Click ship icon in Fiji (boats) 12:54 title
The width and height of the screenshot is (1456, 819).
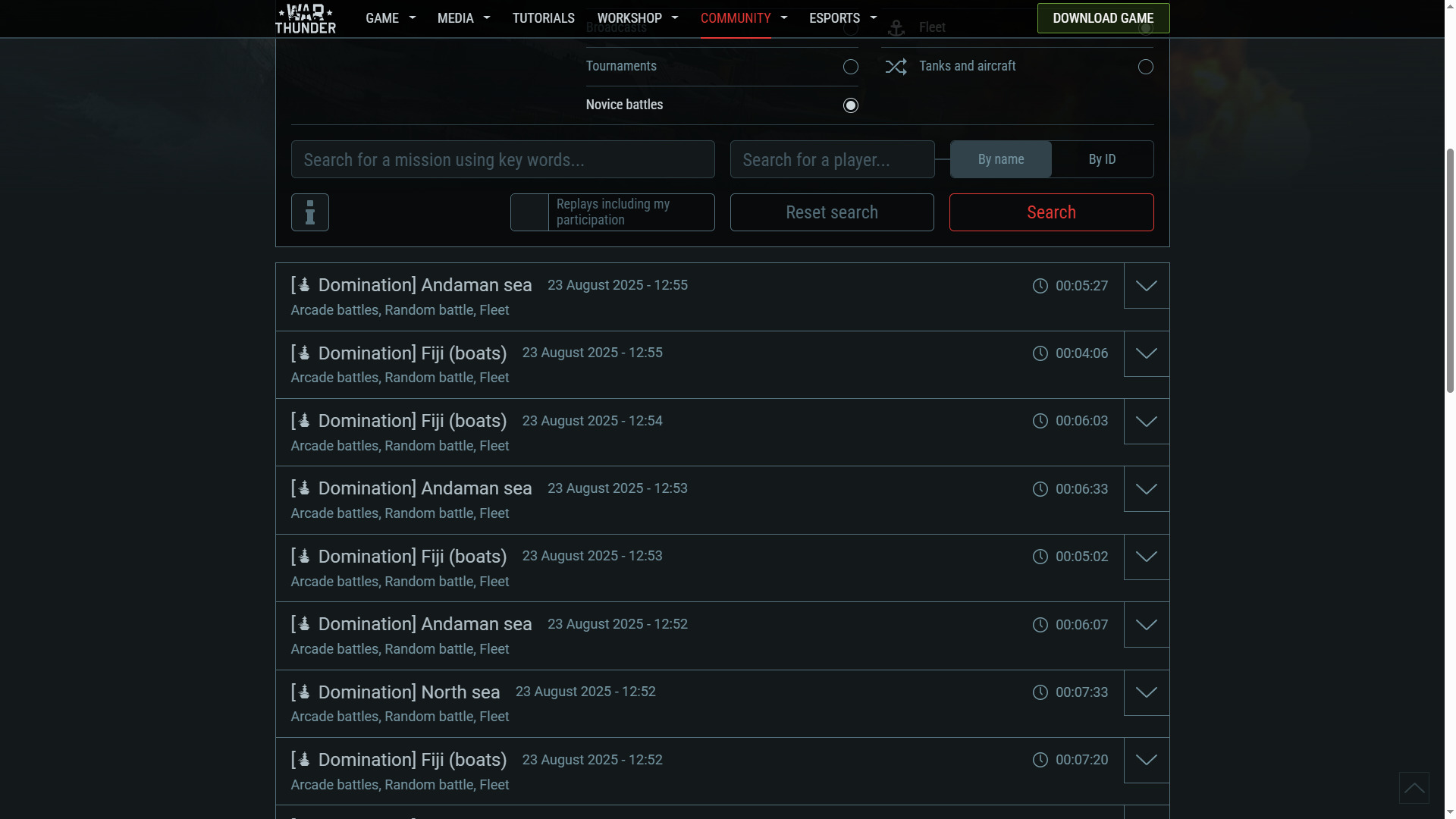pyautogui.click(x=303, y=420)
